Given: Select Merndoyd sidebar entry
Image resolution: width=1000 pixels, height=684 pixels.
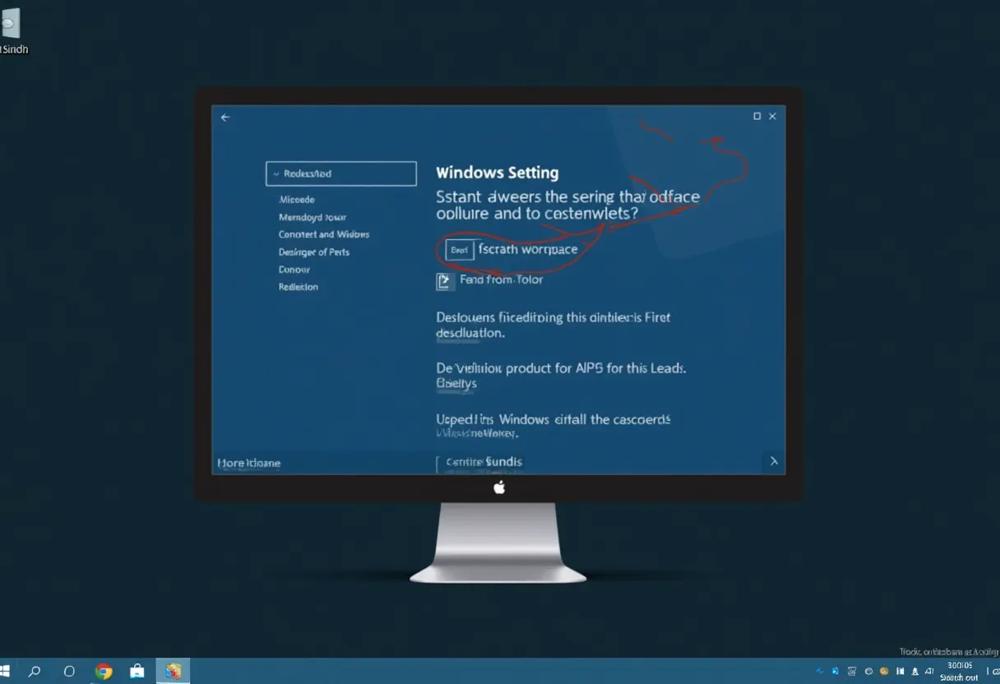Looking at the screenshot, I should (x=312, y=217).
